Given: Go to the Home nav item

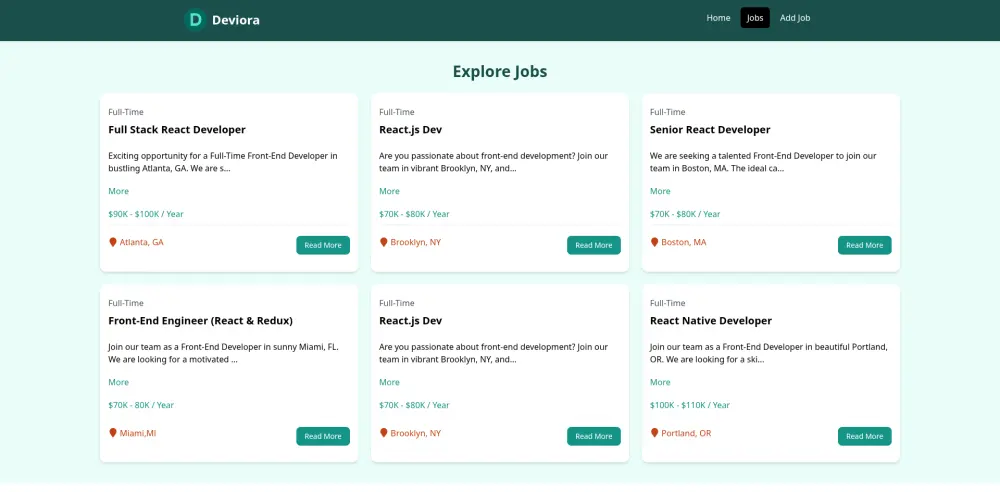Looking at the screenshot, I should pos(718,18).
